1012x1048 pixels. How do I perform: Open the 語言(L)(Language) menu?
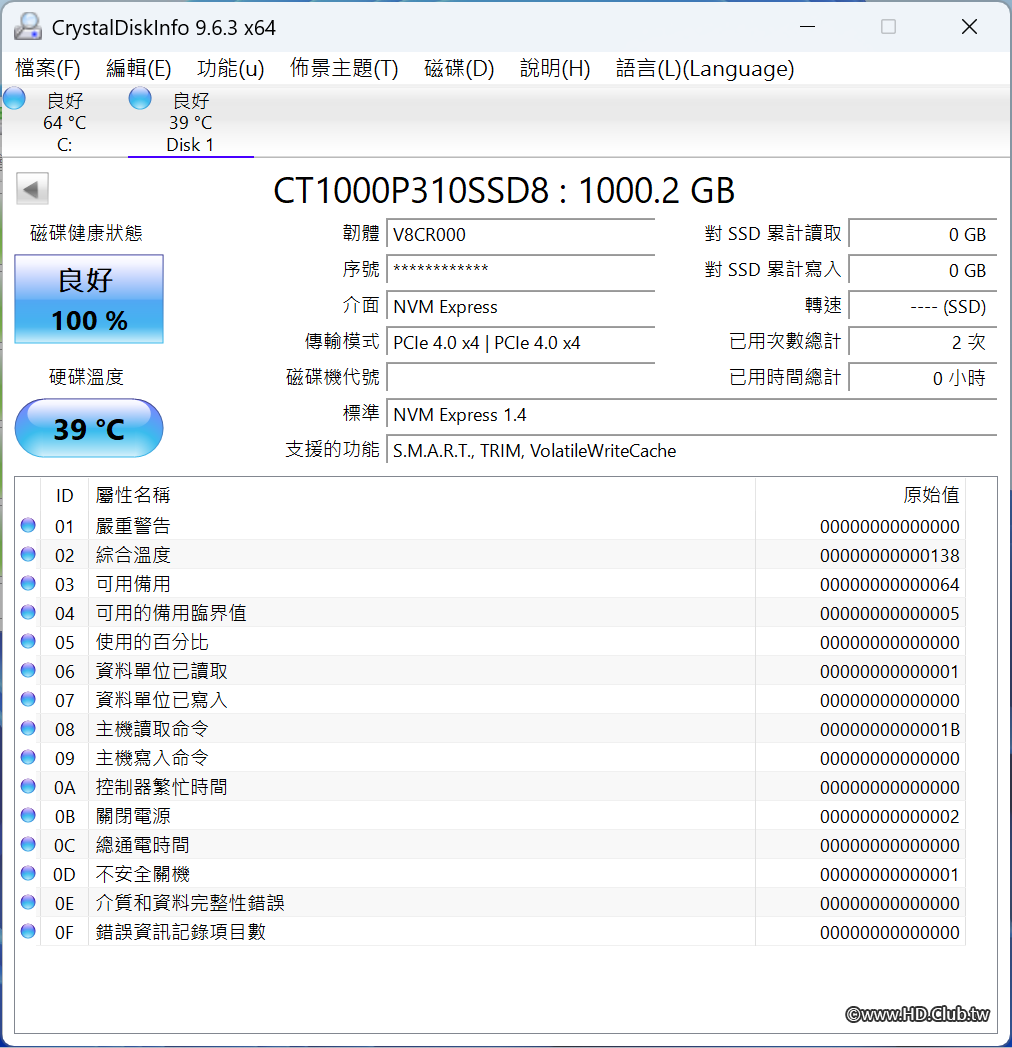(x=705, y=68)
